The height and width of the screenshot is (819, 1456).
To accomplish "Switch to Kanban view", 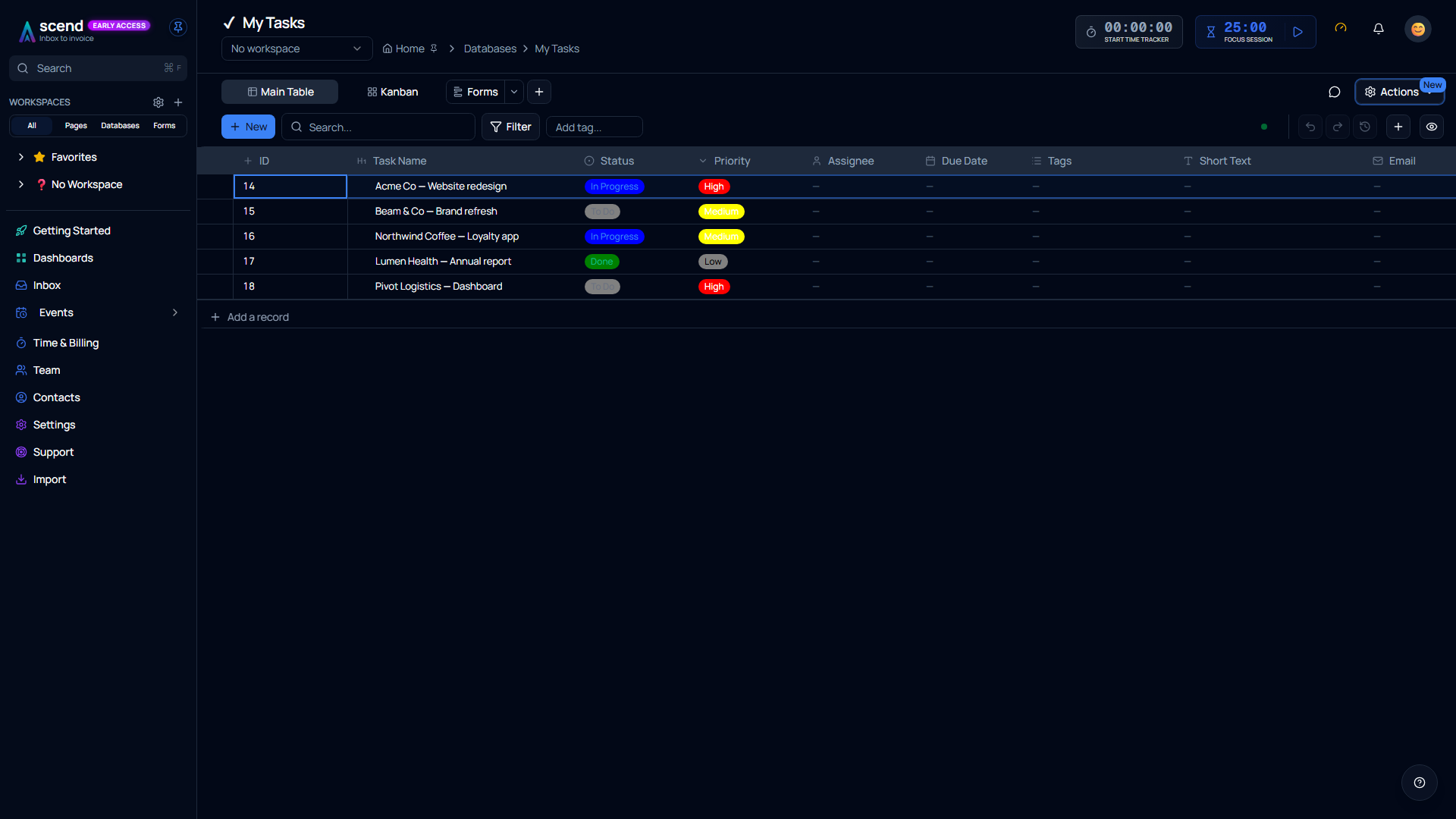I will coord(392,92).
